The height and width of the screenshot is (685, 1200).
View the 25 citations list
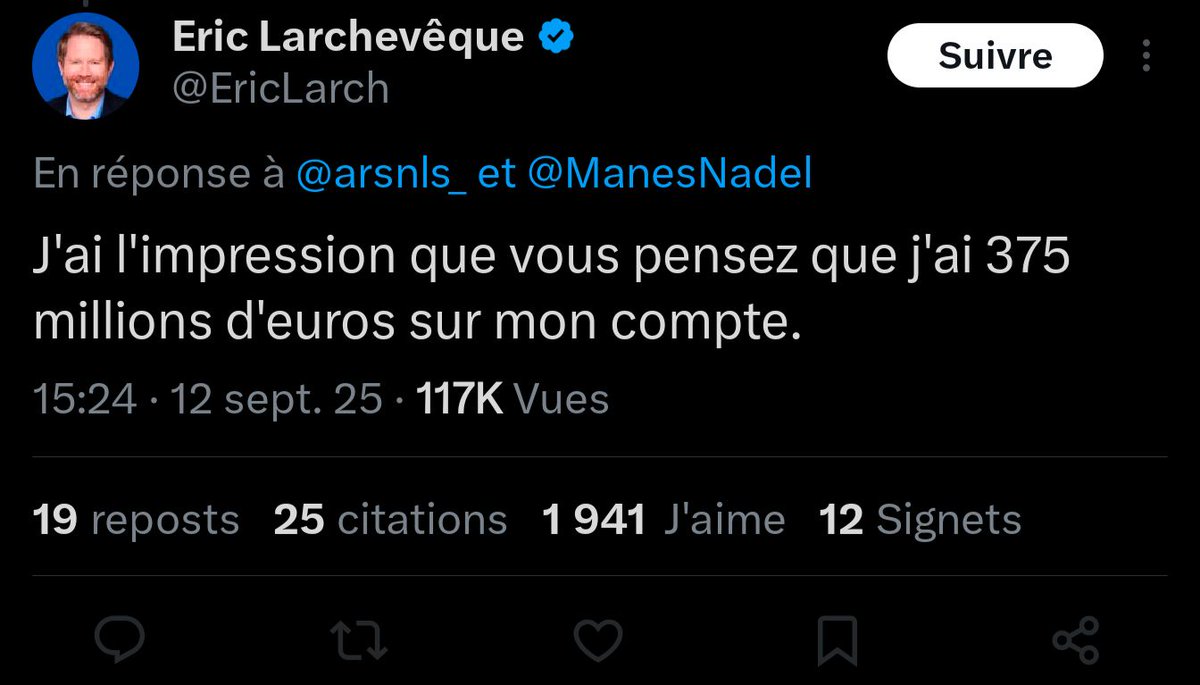390,520
